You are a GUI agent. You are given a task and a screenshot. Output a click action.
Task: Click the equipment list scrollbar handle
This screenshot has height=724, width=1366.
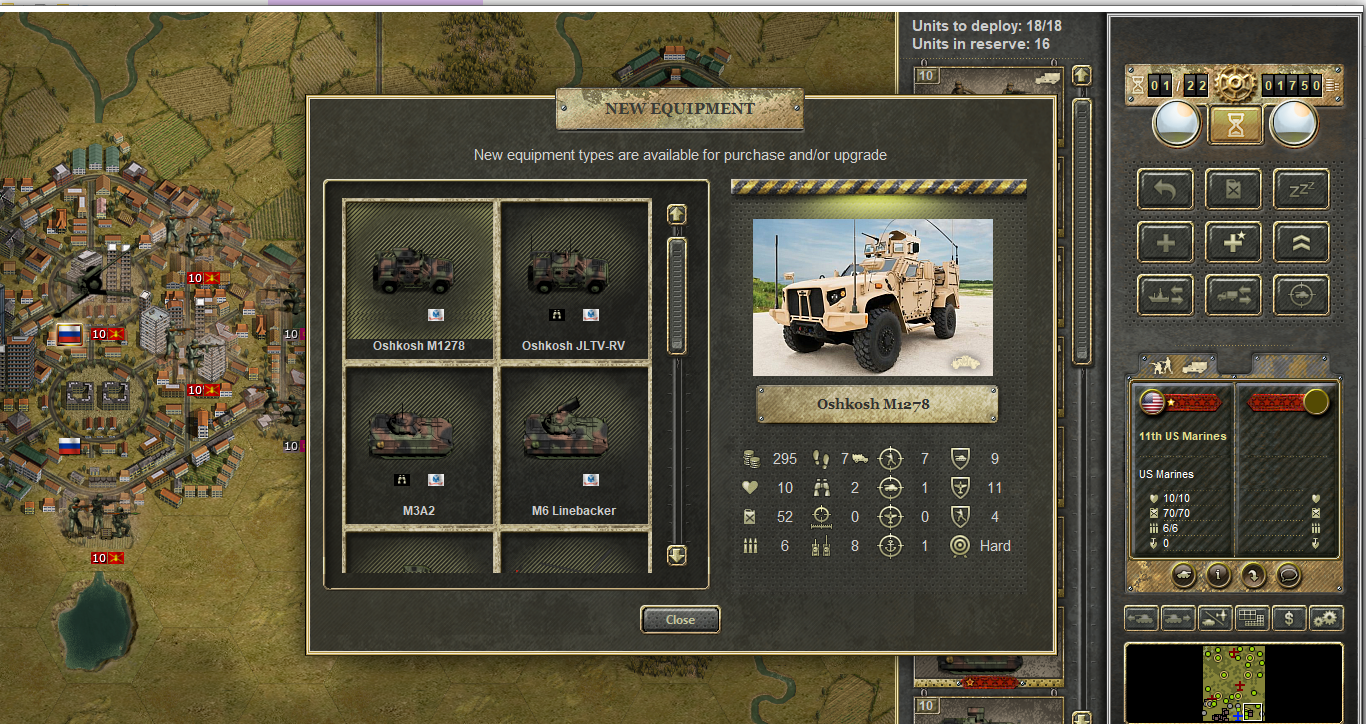(x=677, y=295)
